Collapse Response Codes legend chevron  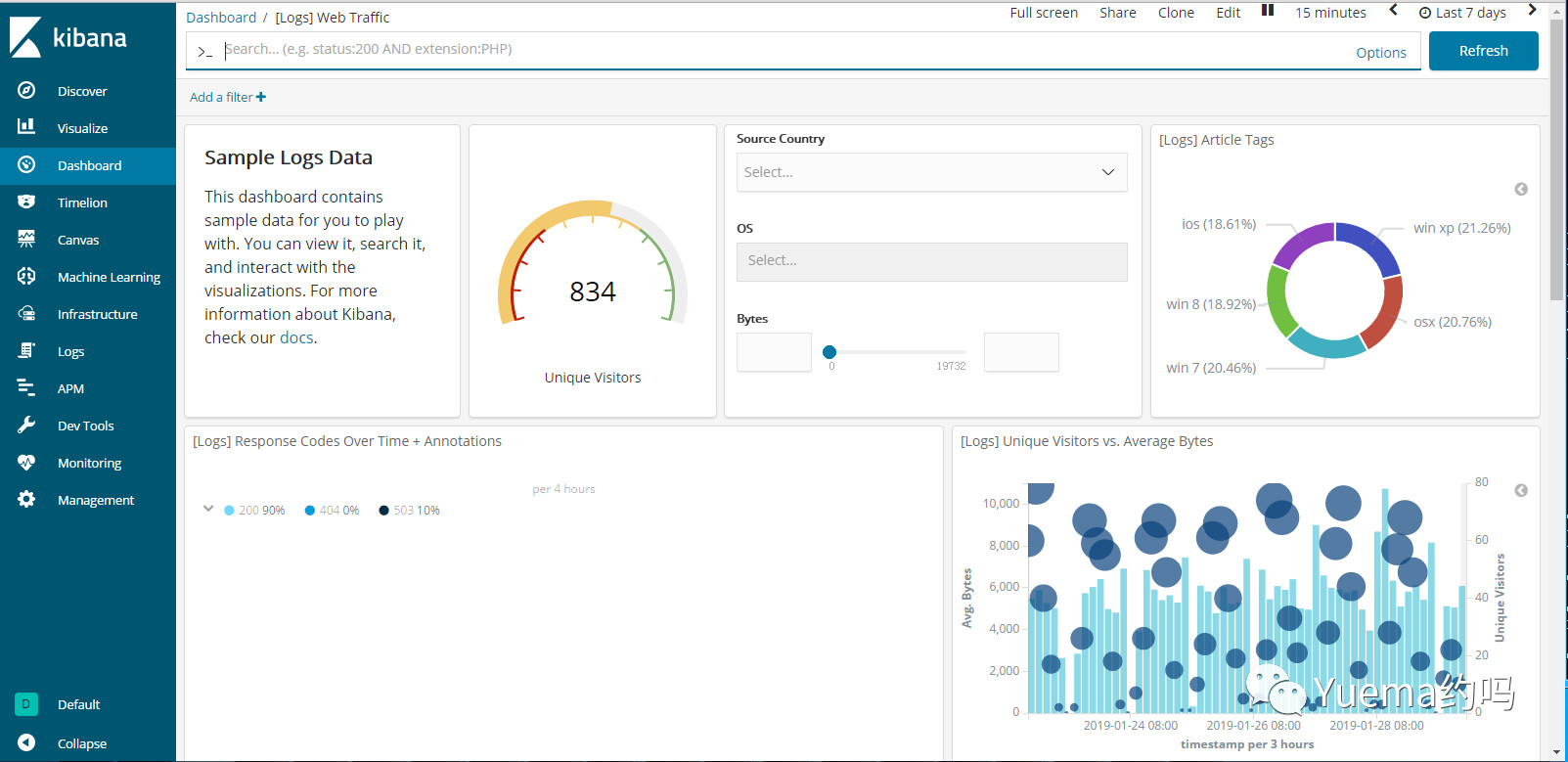[208, 509]
